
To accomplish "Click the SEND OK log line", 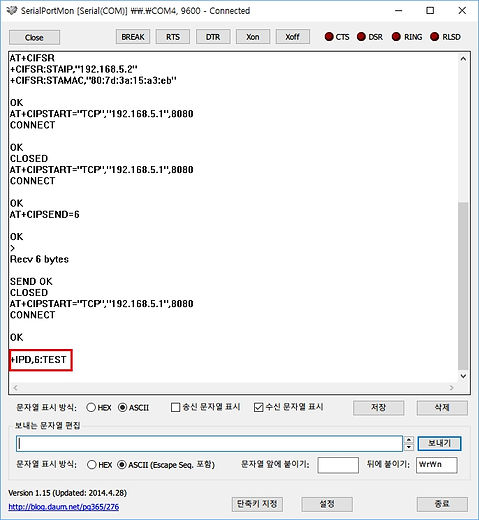I will (31, 282).
